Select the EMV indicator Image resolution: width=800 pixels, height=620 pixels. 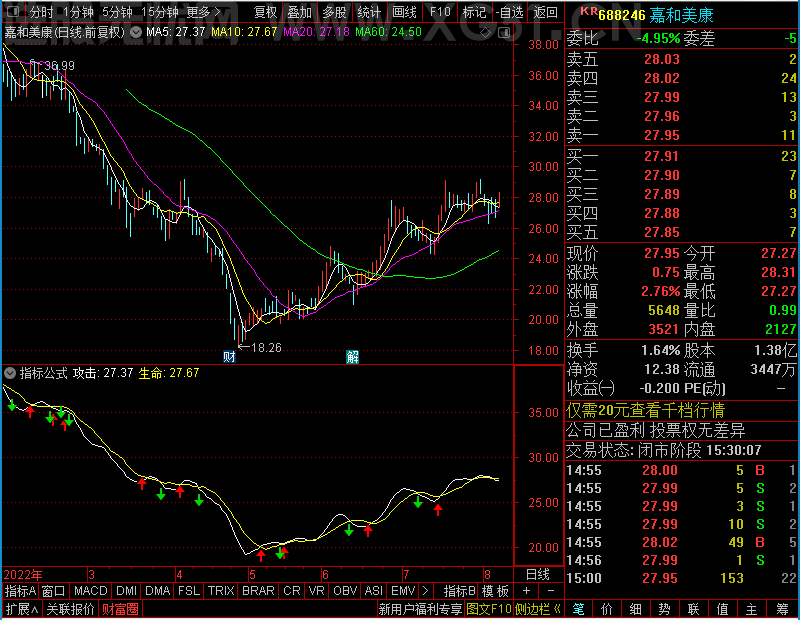[403, 591]
